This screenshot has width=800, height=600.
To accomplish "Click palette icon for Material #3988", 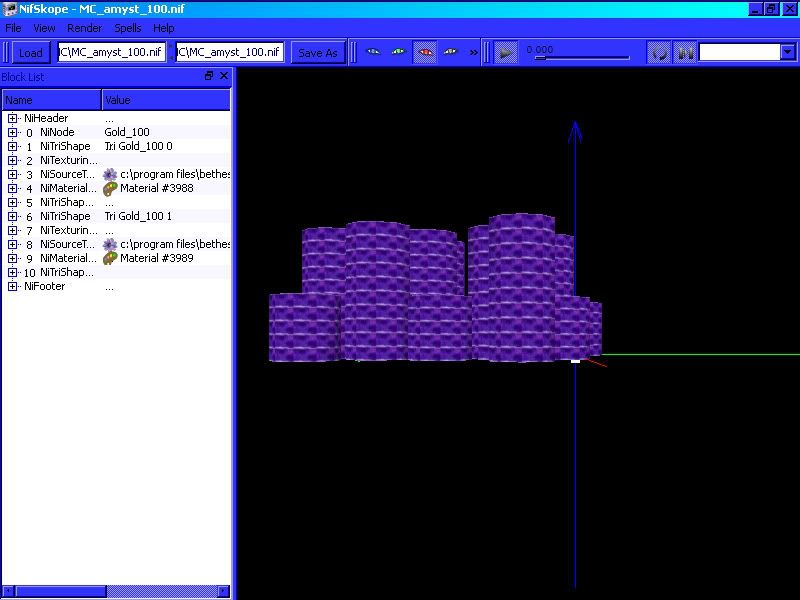I will (110, 189).
